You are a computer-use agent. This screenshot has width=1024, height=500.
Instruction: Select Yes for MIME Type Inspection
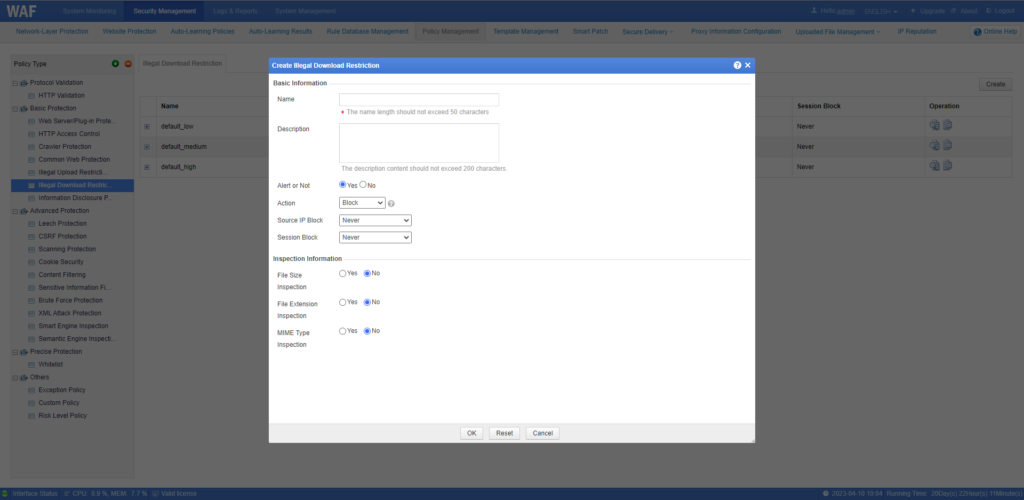(x=343, y=331)
